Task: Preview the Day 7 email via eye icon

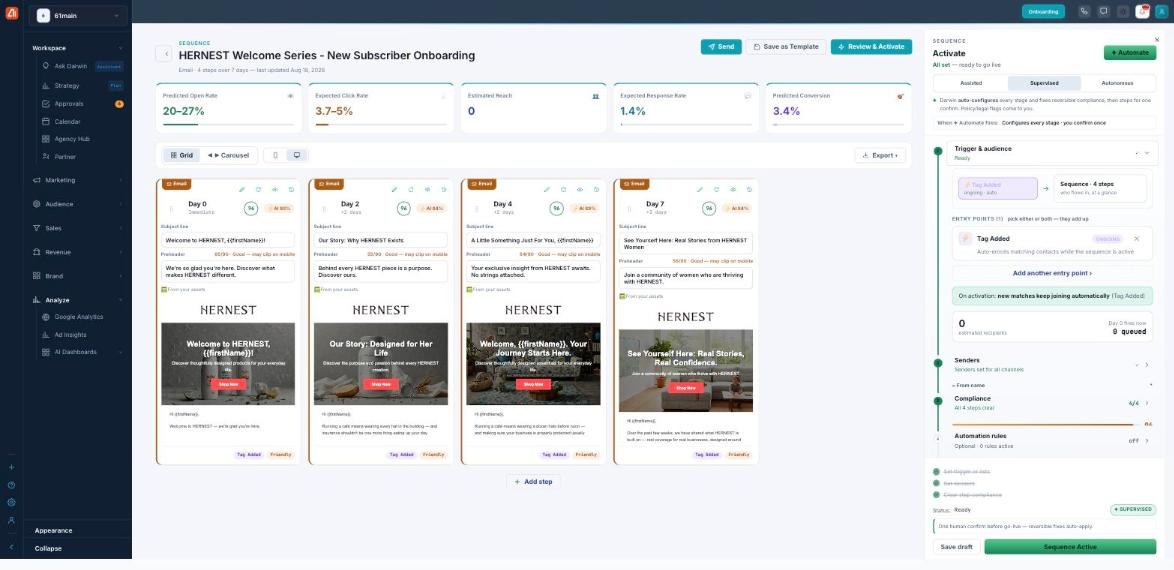Action: click(733, 190)
